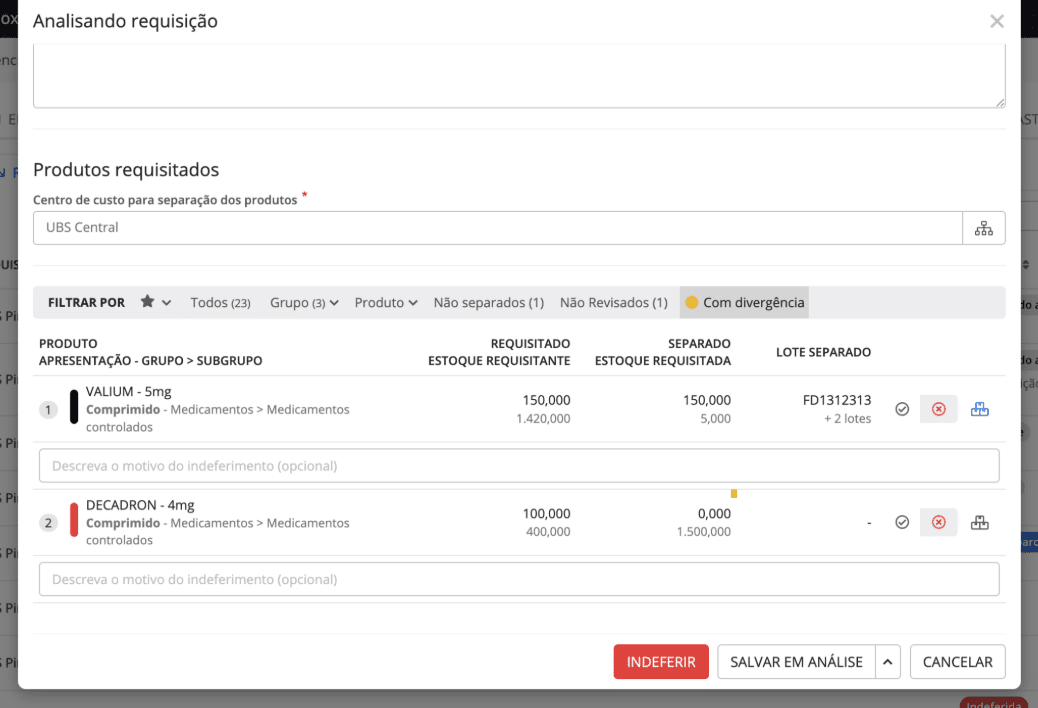This screenshot has width=1038, height=708.
Task: Toggle the Com divergência filter
Action: click(x=744, y=302)
